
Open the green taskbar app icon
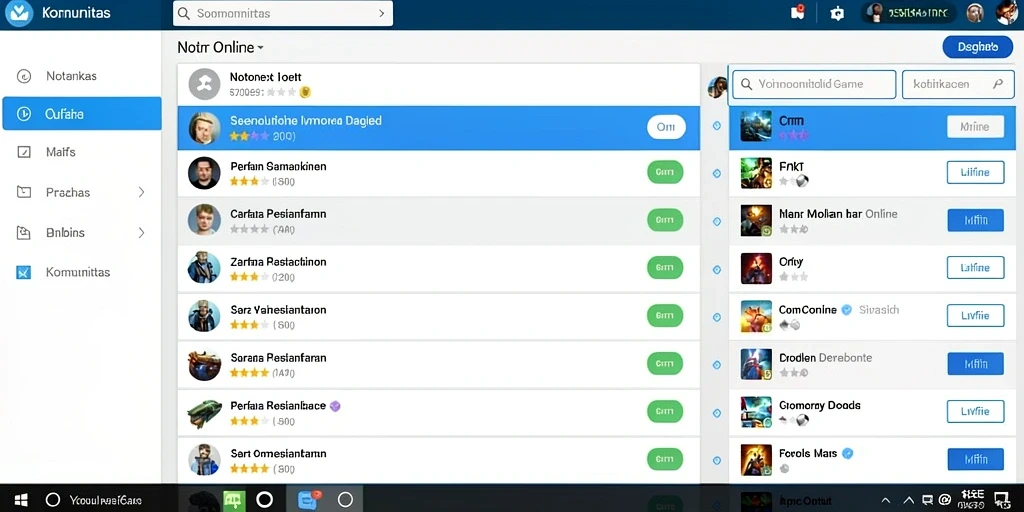coord(234,501)
